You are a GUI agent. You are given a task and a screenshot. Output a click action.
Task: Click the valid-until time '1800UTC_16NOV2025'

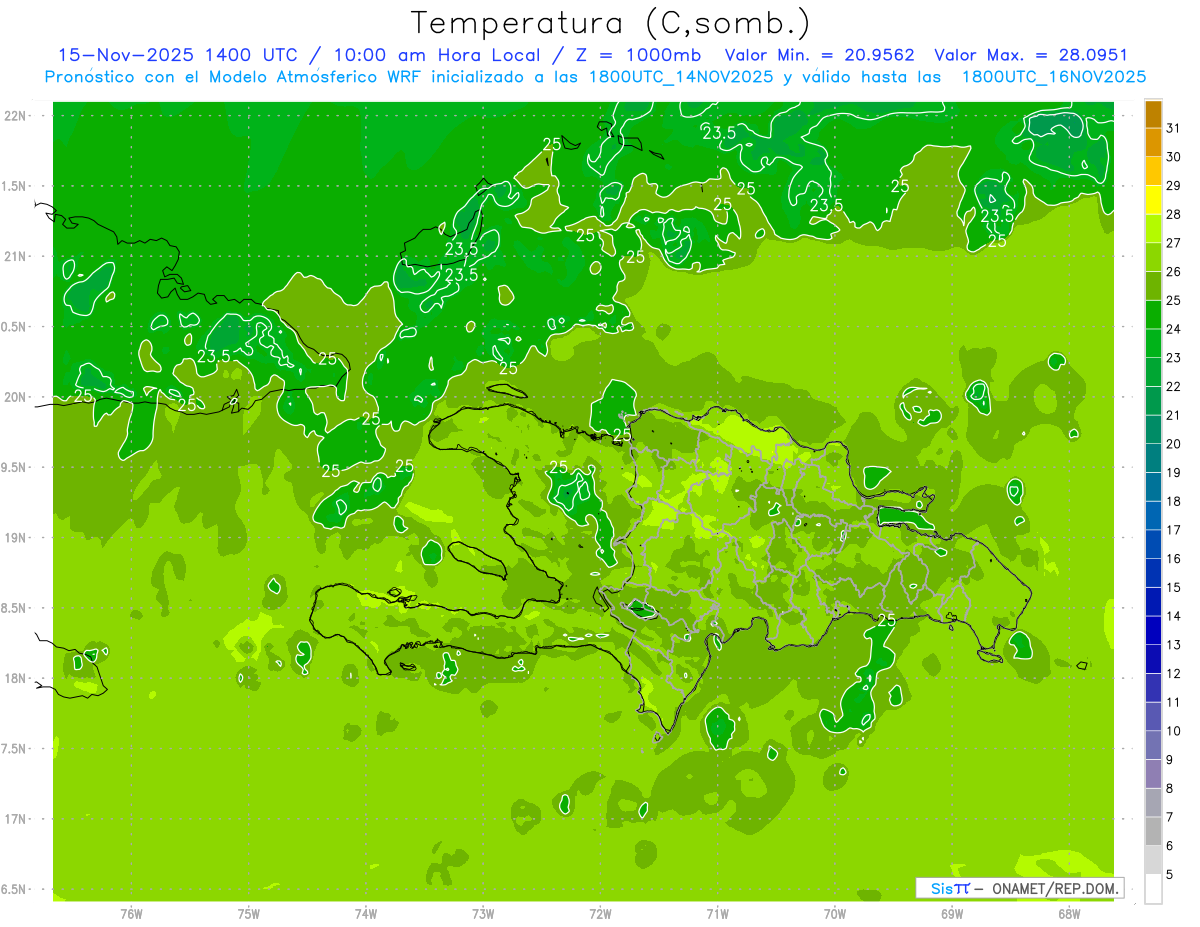(x=1054, y=77)
